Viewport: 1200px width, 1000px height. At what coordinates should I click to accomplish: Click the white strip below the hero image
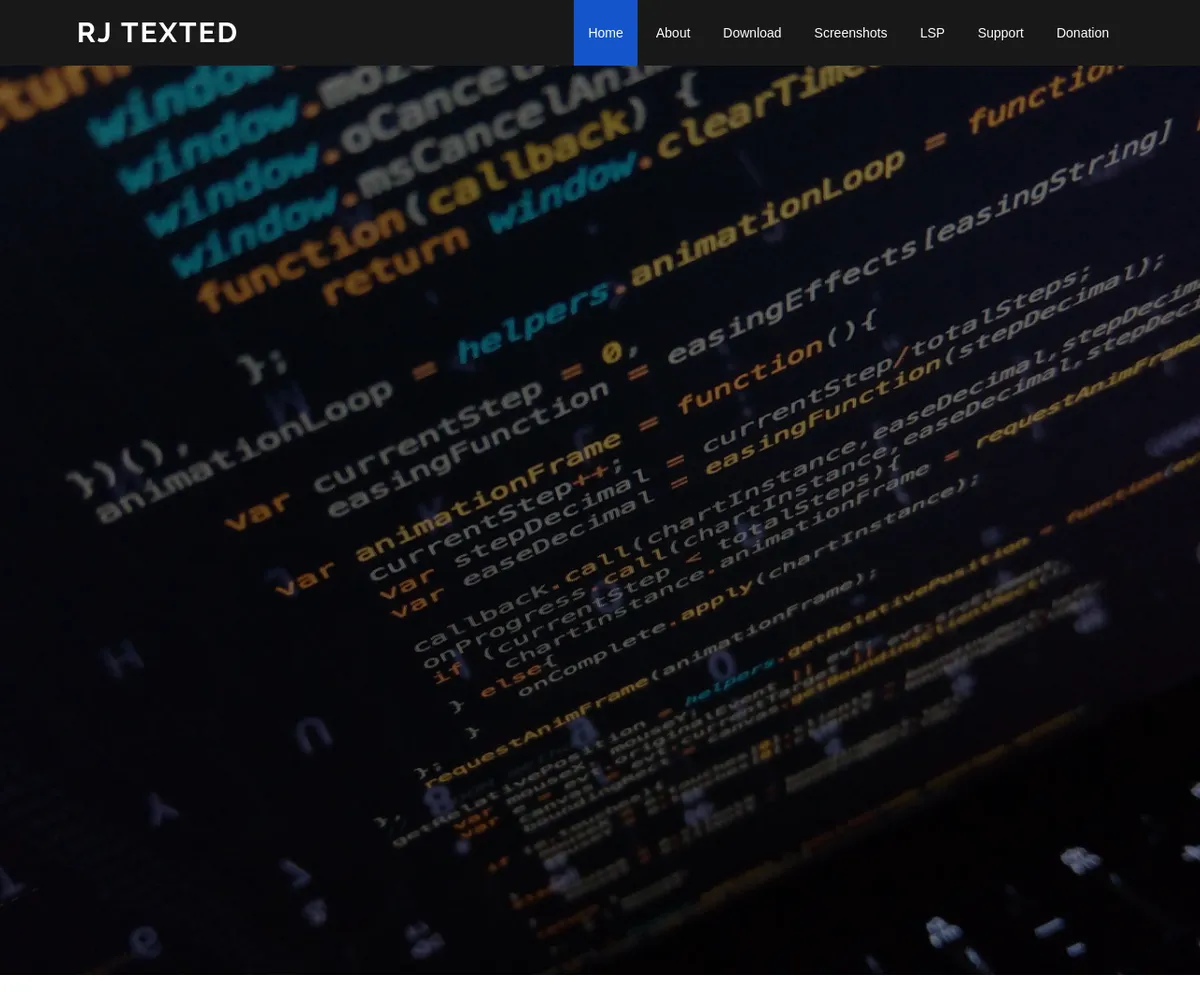click(600, 987)
